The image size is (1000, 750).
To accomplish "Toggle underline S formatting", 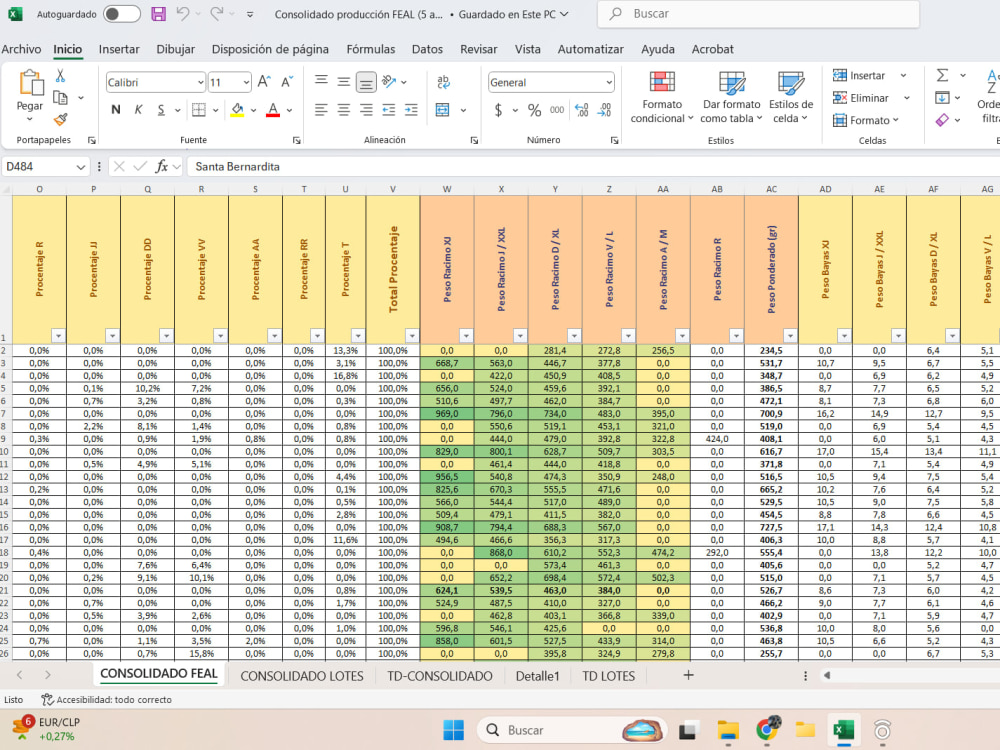I will [161, 110].
